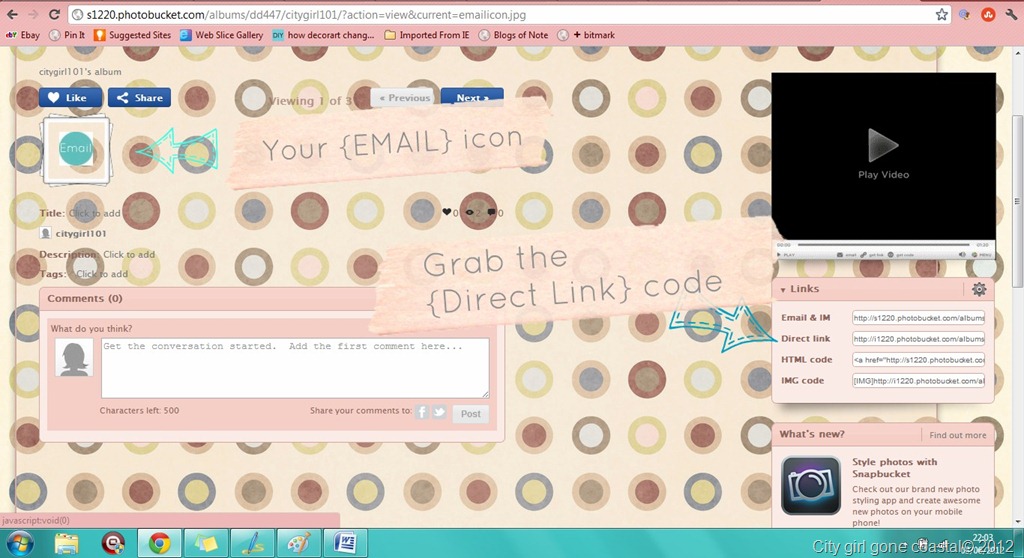Viewport: 1024px width, 558px height.
Task: Open Links settings gear icon
Action: [978, 289]
